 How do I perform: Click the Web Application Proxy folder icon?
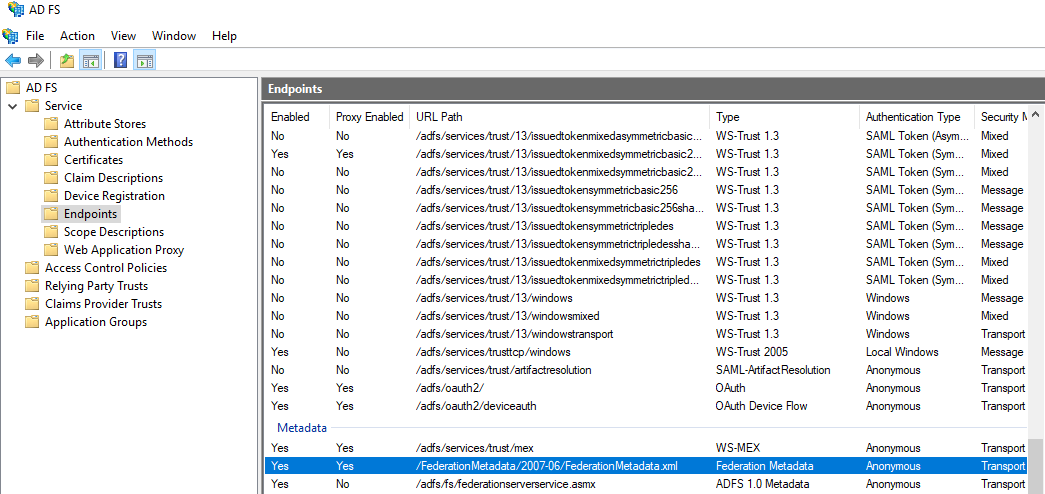51,249
